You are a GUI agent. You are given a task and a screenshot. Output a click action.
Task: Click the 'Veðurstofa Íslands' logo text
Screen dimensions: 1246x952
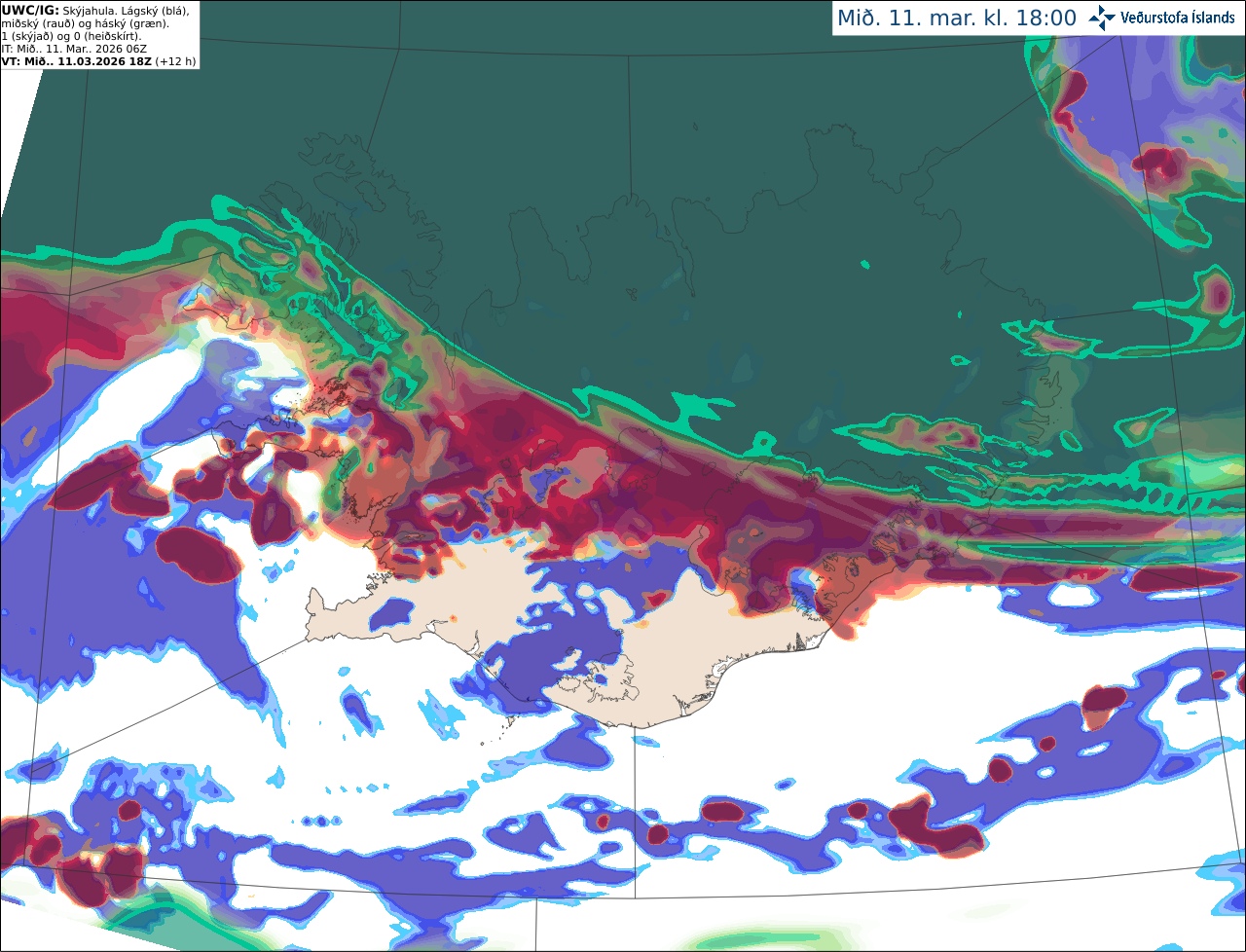coord(1177,18)
